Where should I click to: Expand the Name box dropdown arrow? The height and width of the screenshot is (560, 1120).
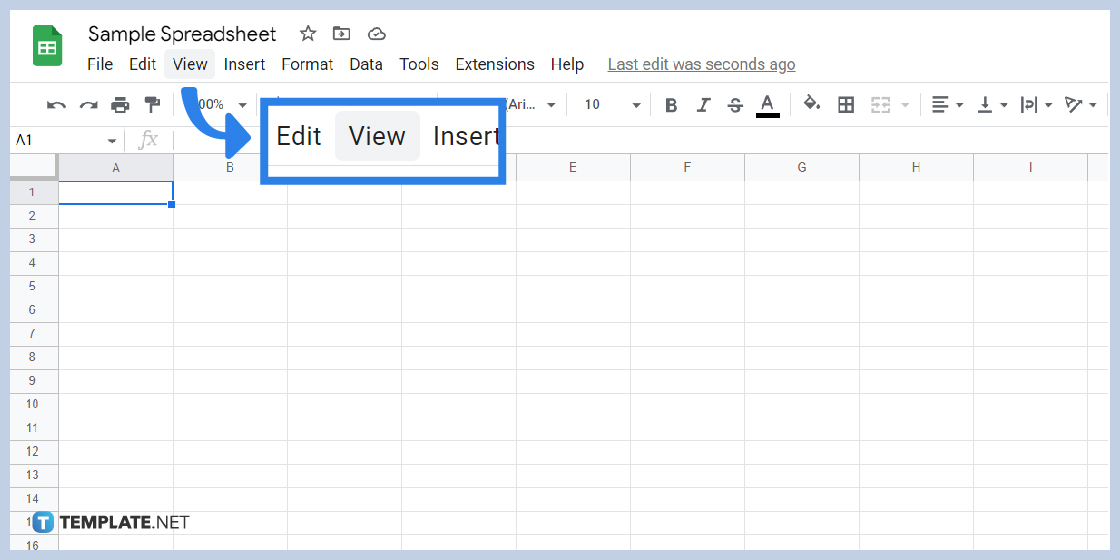(111, 141)
